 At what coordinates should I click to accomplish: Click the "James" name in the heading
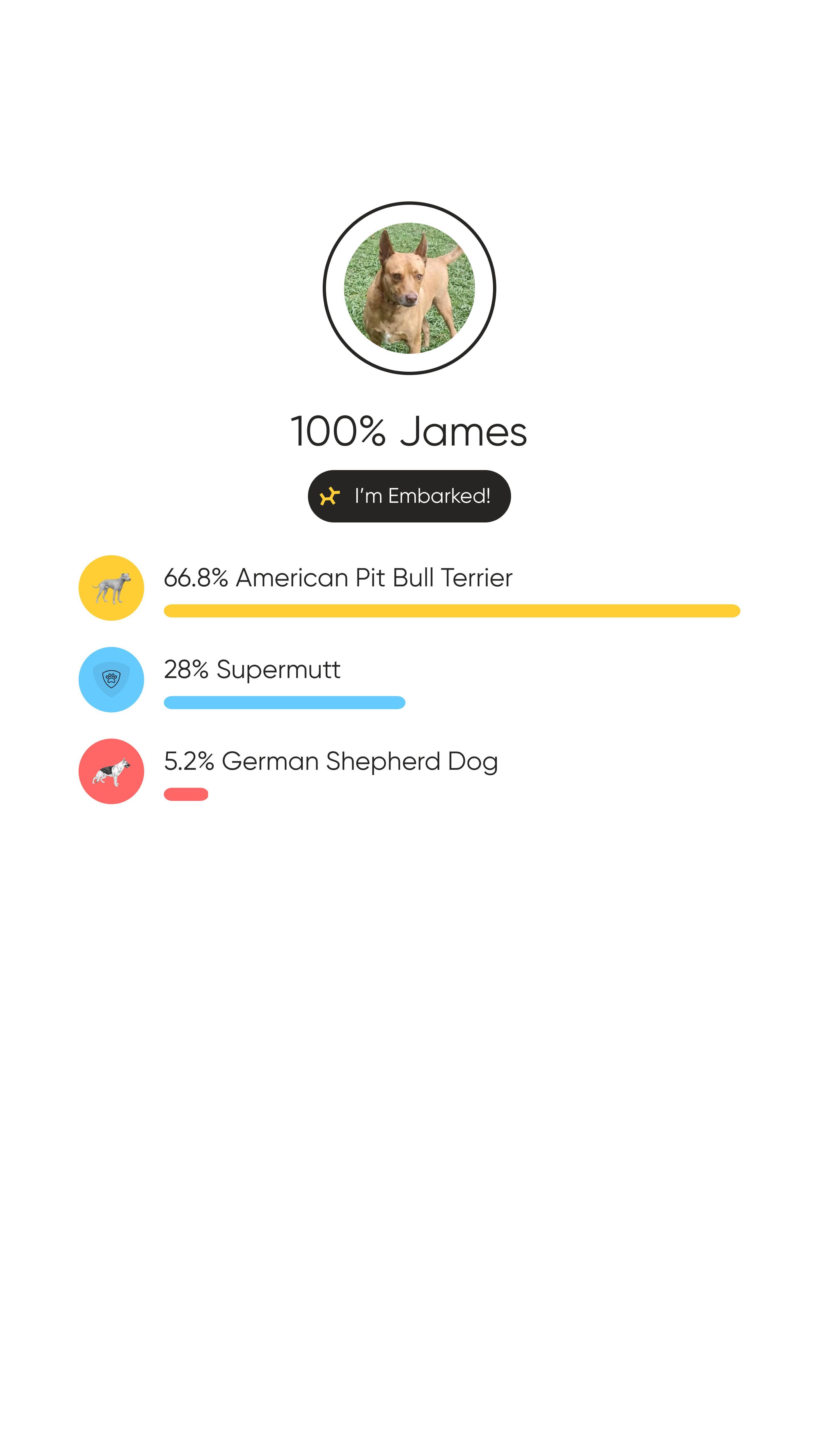click(464, 432)
